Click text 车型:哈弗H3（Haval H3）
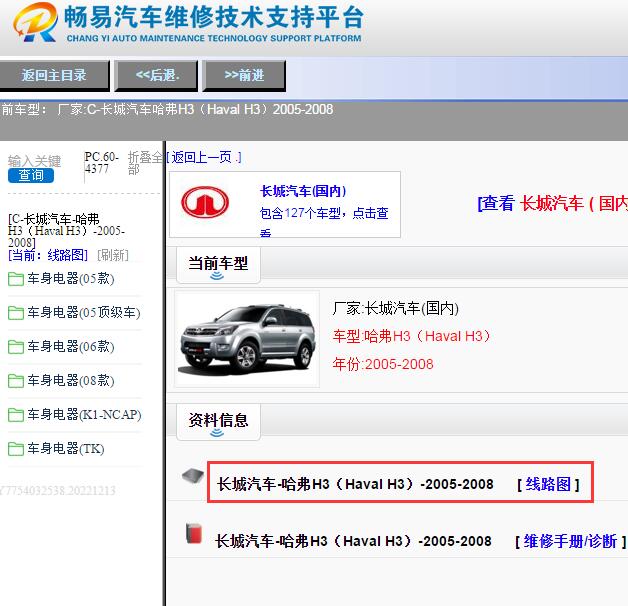Screen dimensions: 628x606 412,336
